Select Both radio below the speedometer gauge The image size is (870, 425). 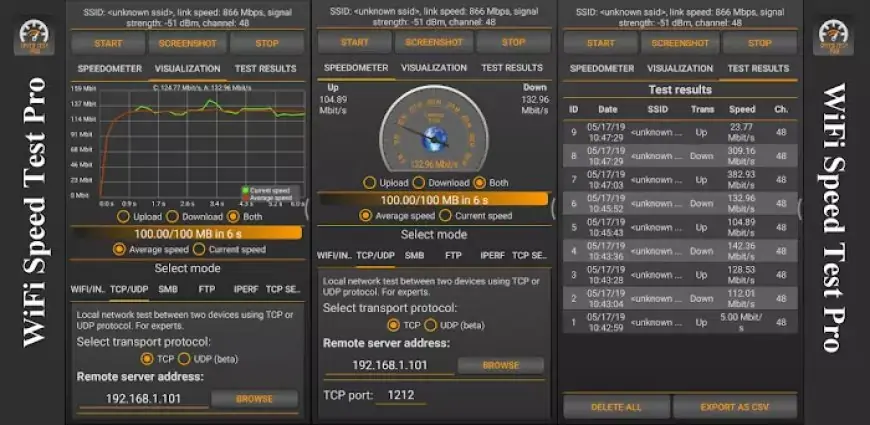coord(489,183)
